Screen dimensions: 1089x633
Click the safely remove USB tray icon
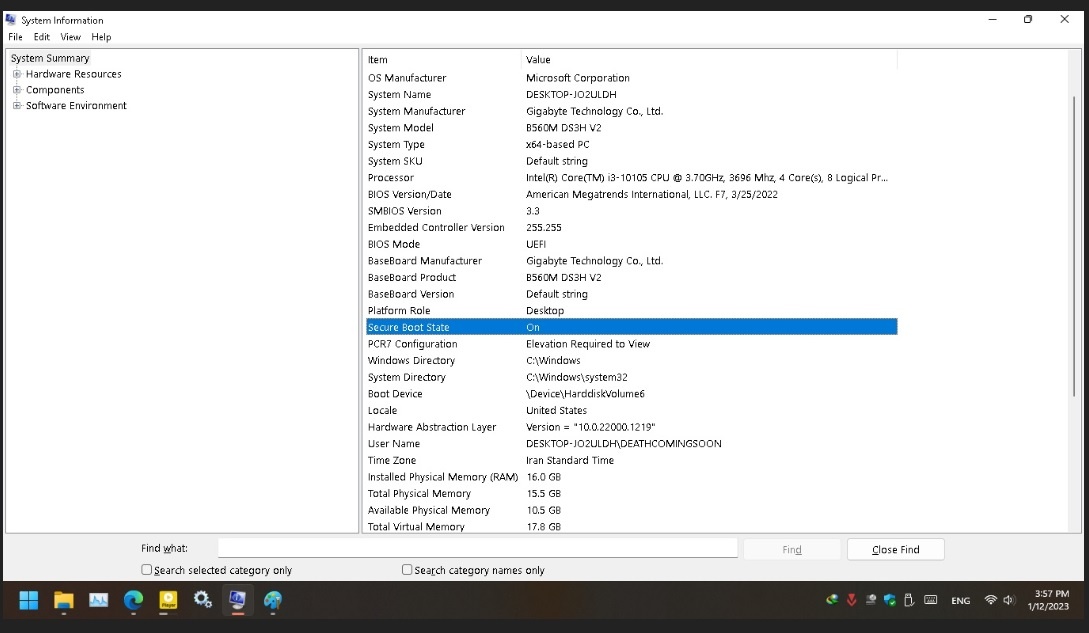click(x=908, y=600)
